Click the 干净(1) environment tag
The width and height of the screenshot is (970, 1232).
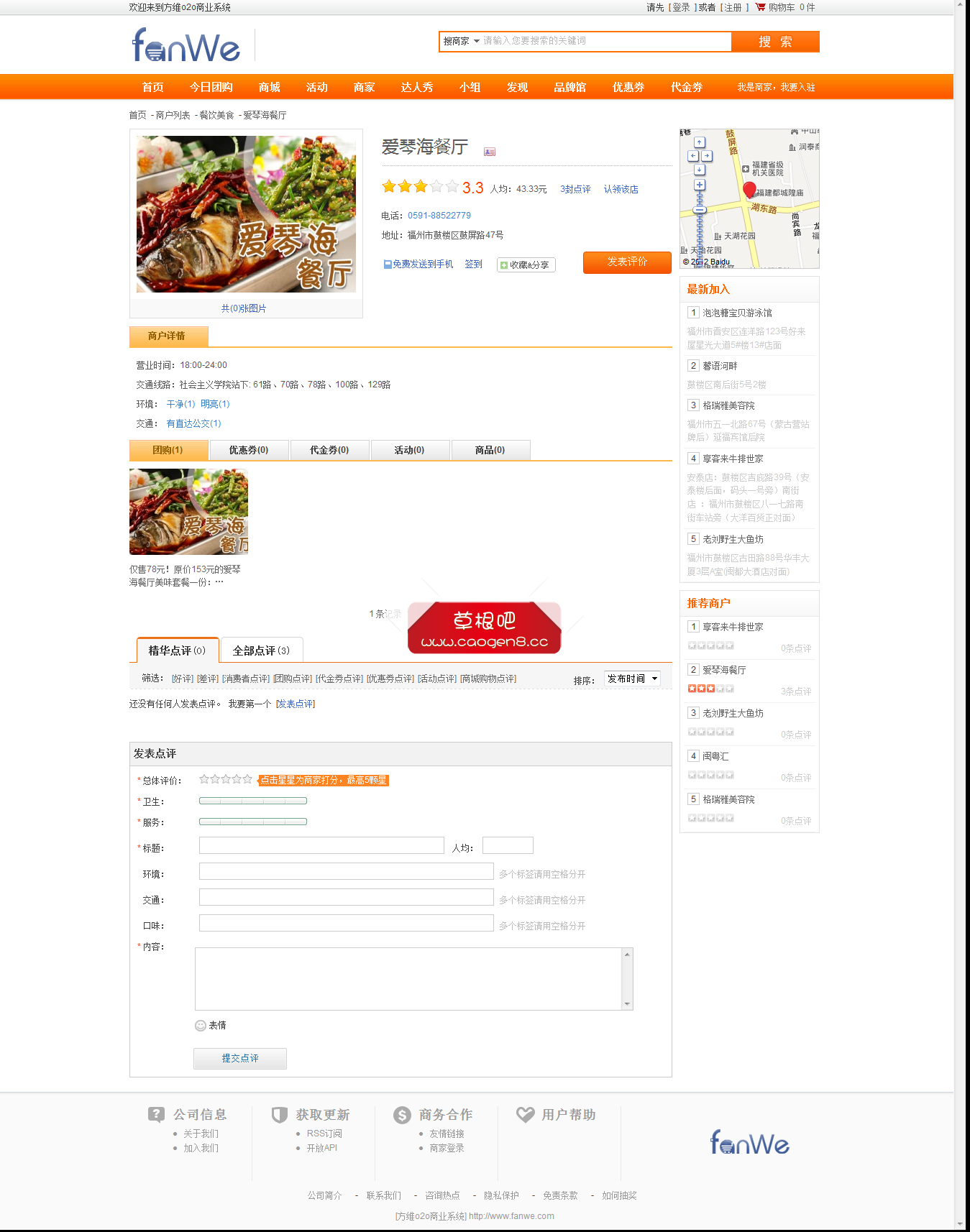click(180, 404)
